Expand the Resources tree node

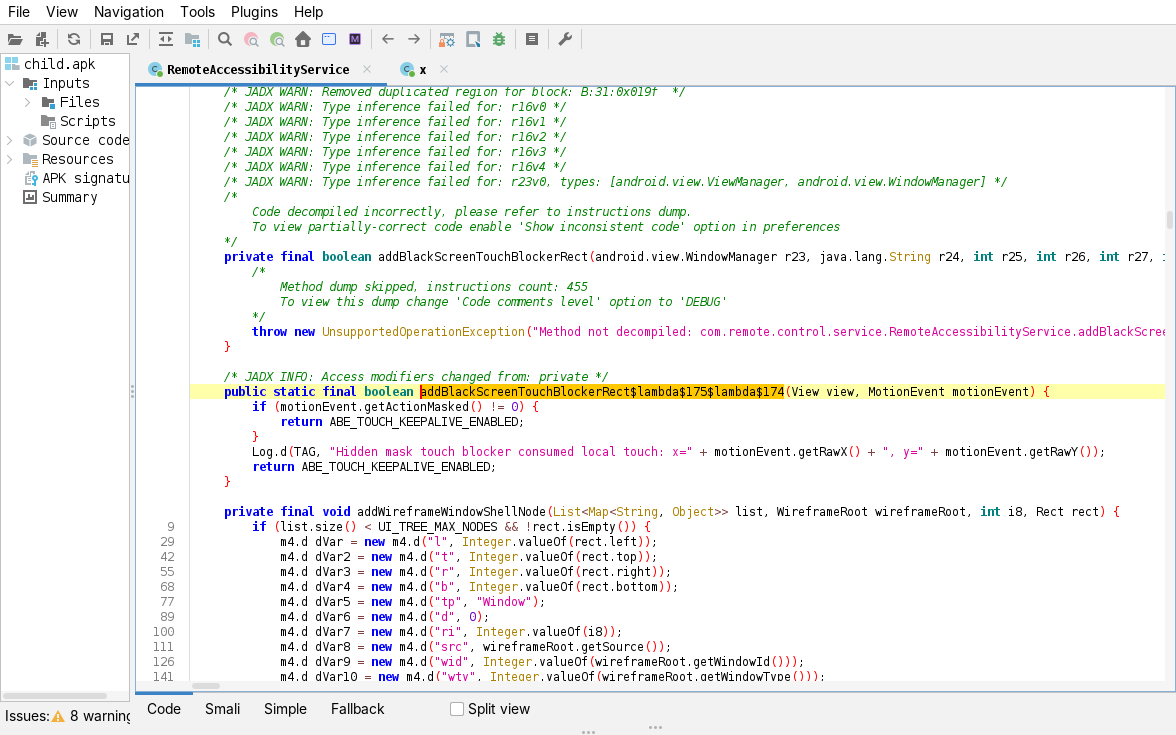point(10,159)
